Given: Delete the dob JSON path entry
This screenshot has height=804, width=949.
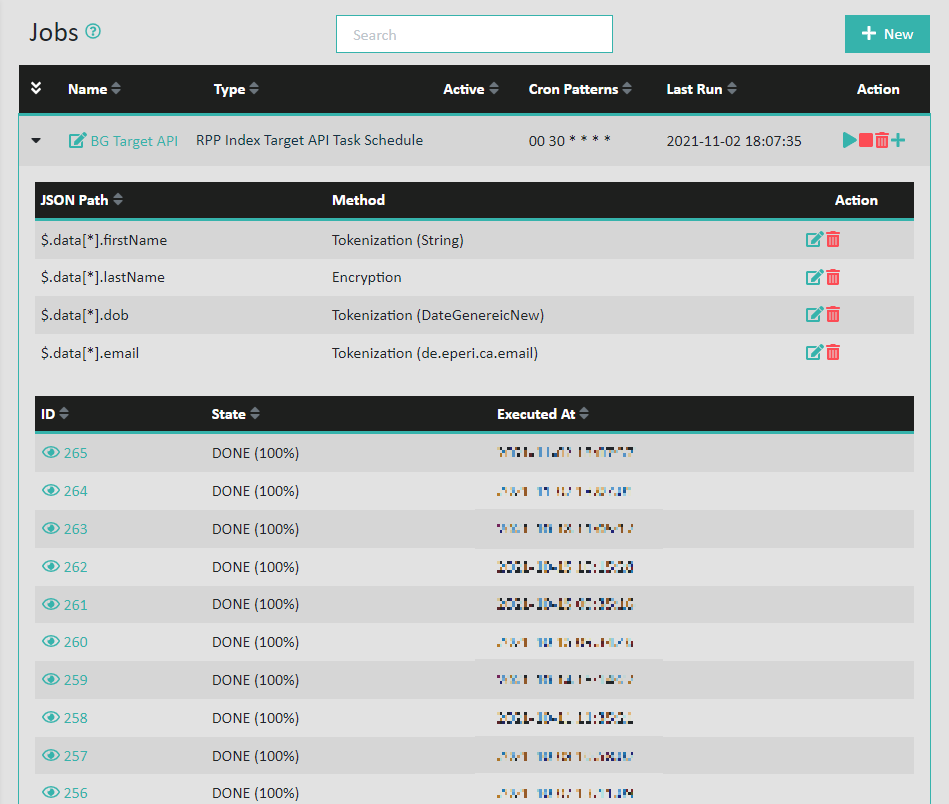Looking at the screenshot, I should point(833,315).
